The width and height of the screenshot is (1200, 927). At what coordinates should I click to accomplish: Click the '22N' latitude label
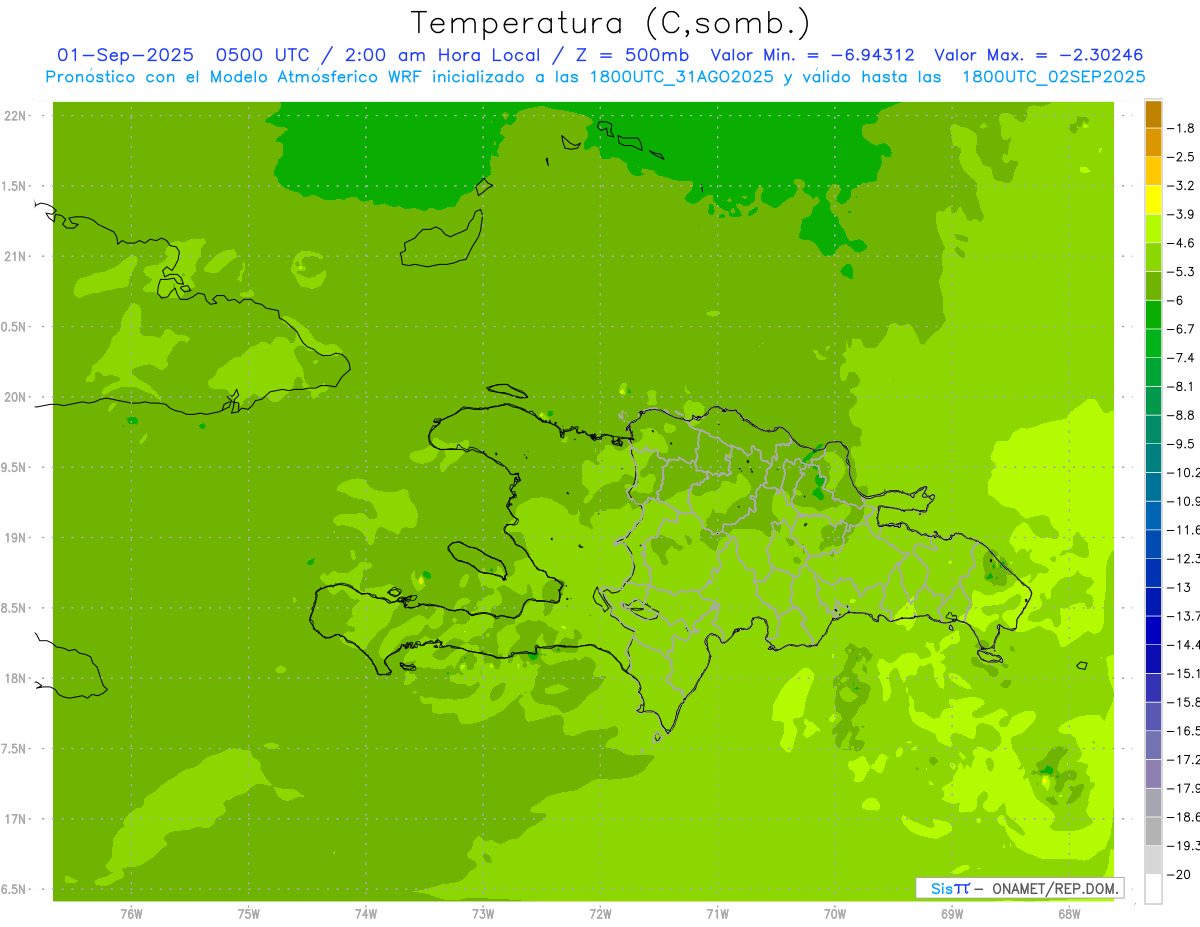[x=14, y=116]
